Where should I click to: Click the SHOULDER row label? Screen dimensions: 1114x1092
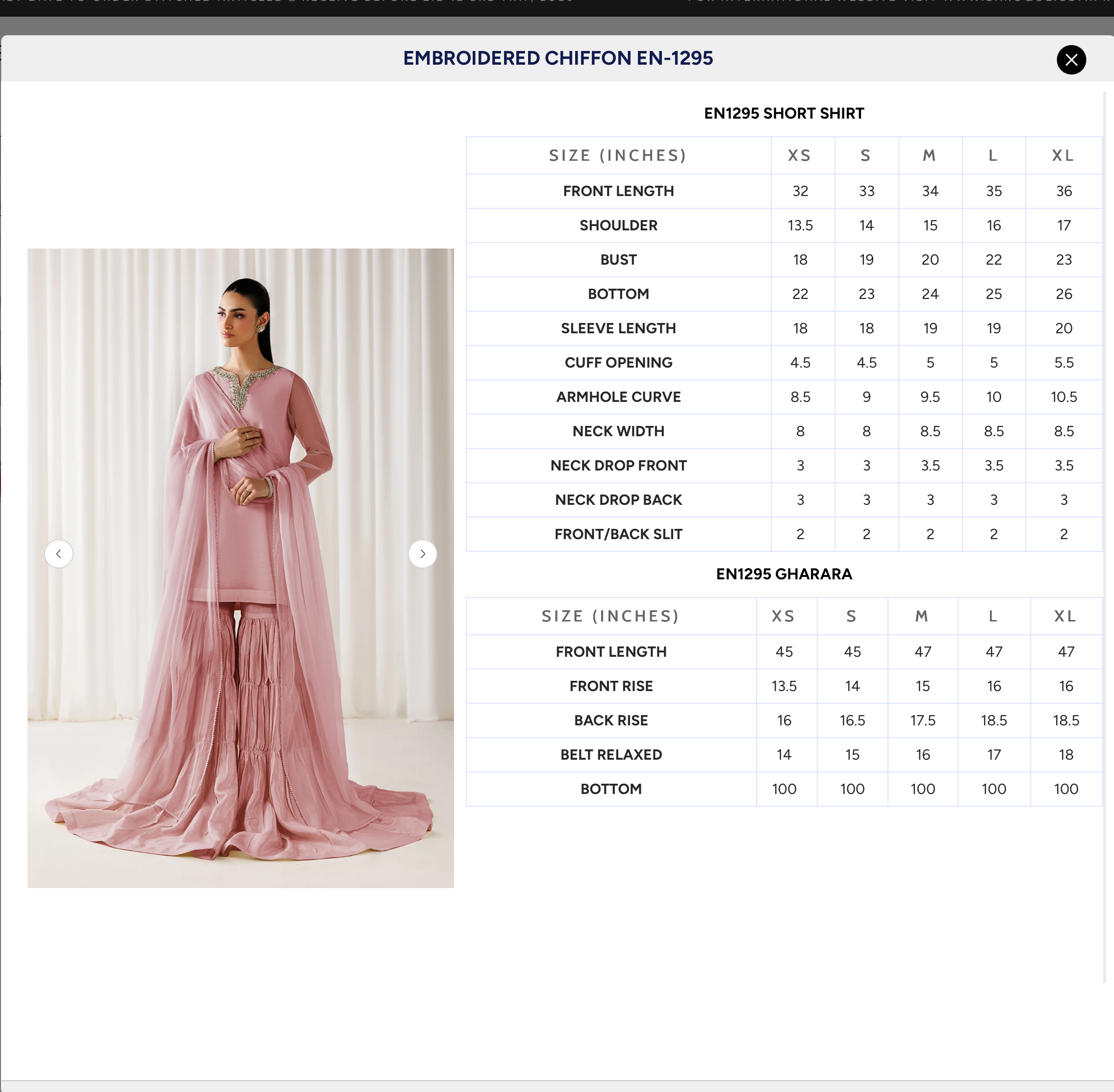point(618,225)
